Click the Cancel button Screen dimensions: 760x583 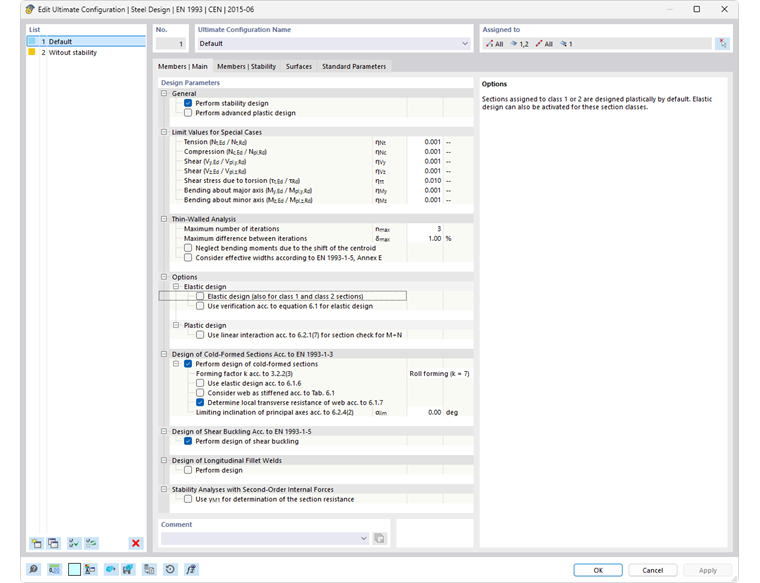[653, 570]
